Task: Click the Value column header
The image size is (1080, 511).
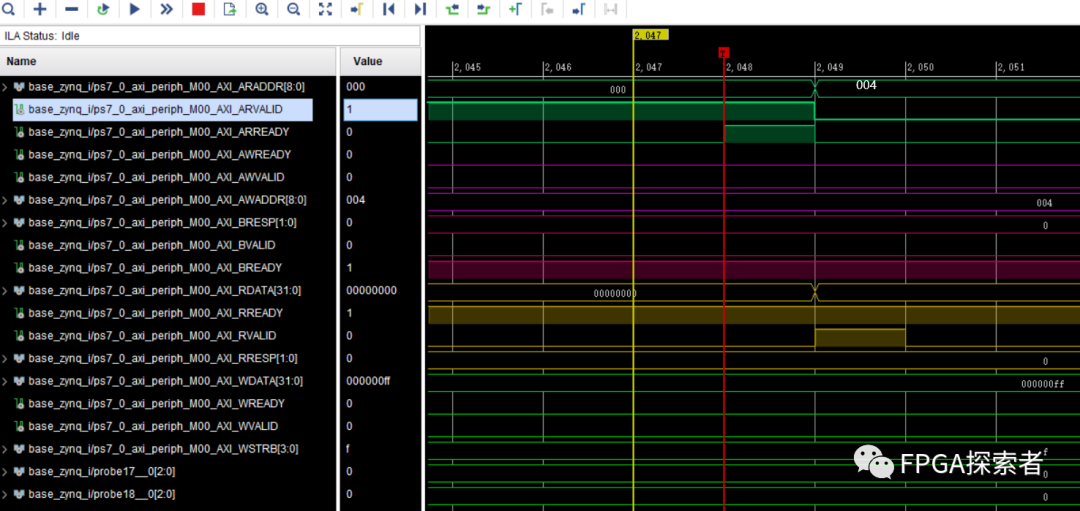Action: click(367, 61)
